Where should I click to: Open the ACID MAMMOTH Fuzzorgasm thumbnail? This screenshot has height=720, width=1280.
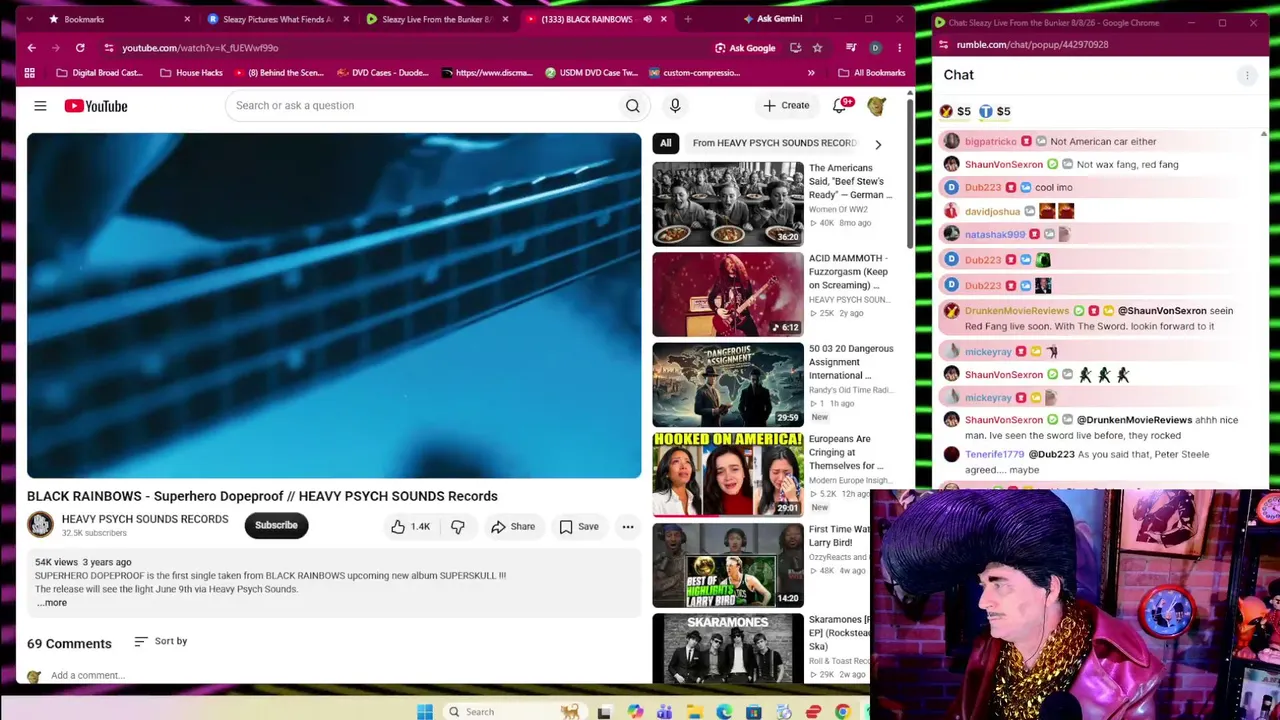728,294
